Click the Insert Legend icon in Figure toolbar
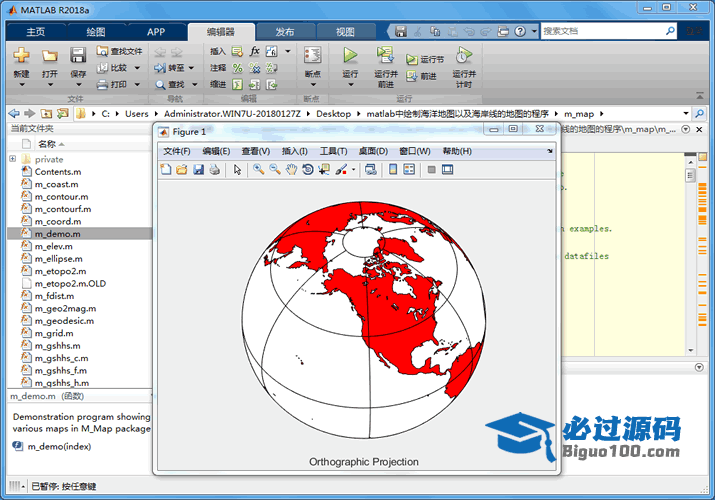The width and height of the screenshot is (715, 500). [410, 170]
